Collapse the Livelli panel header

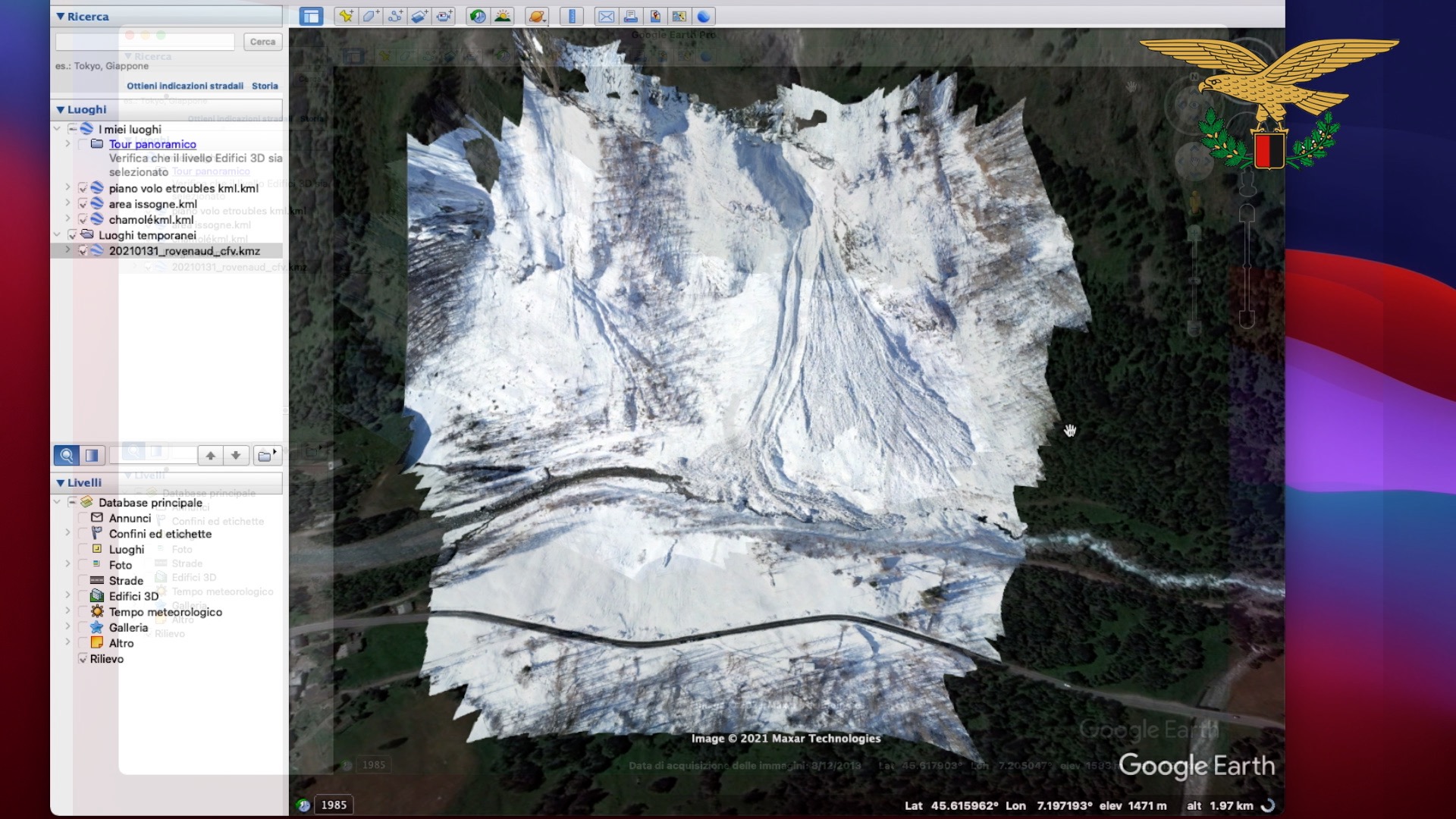click(x=60, y=482)
